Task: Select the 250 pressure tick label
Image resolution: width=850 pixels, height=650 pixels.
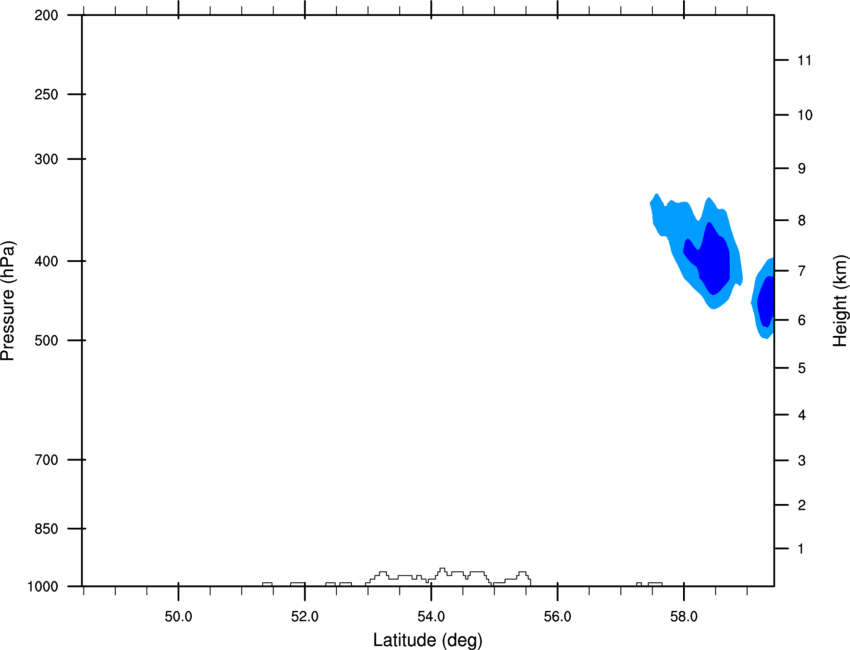Action: (x=46, y=94)
